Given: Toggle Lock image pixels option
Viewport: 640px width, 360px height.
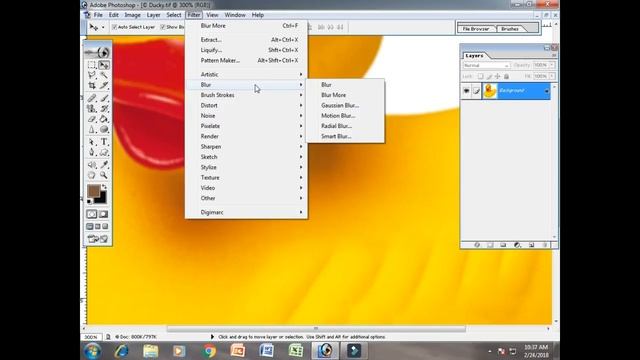Looking at the screenshot, I should point(489,76).
